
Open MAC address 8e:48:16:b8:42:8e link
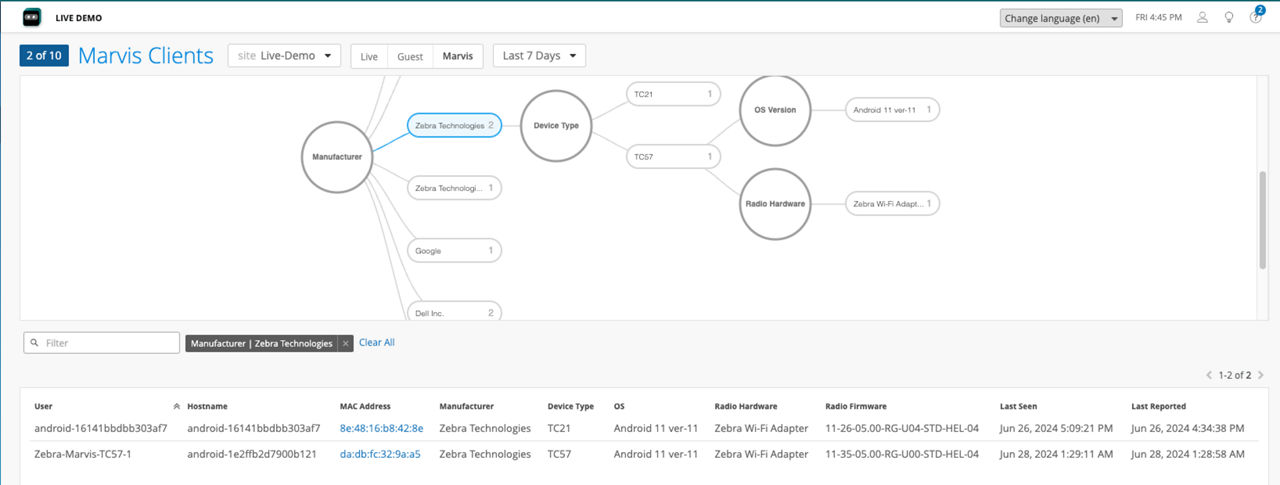[x=381, y=428]
